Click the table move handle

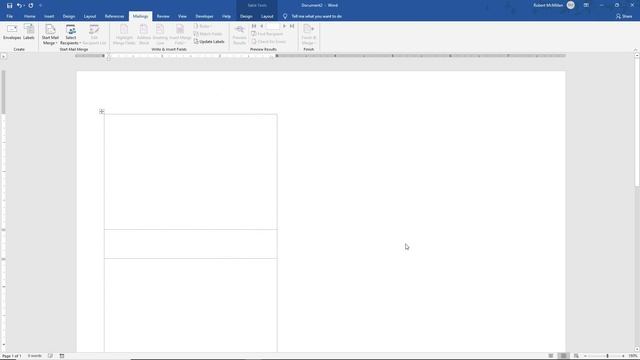pyautogui.click(x=102, y=111)
